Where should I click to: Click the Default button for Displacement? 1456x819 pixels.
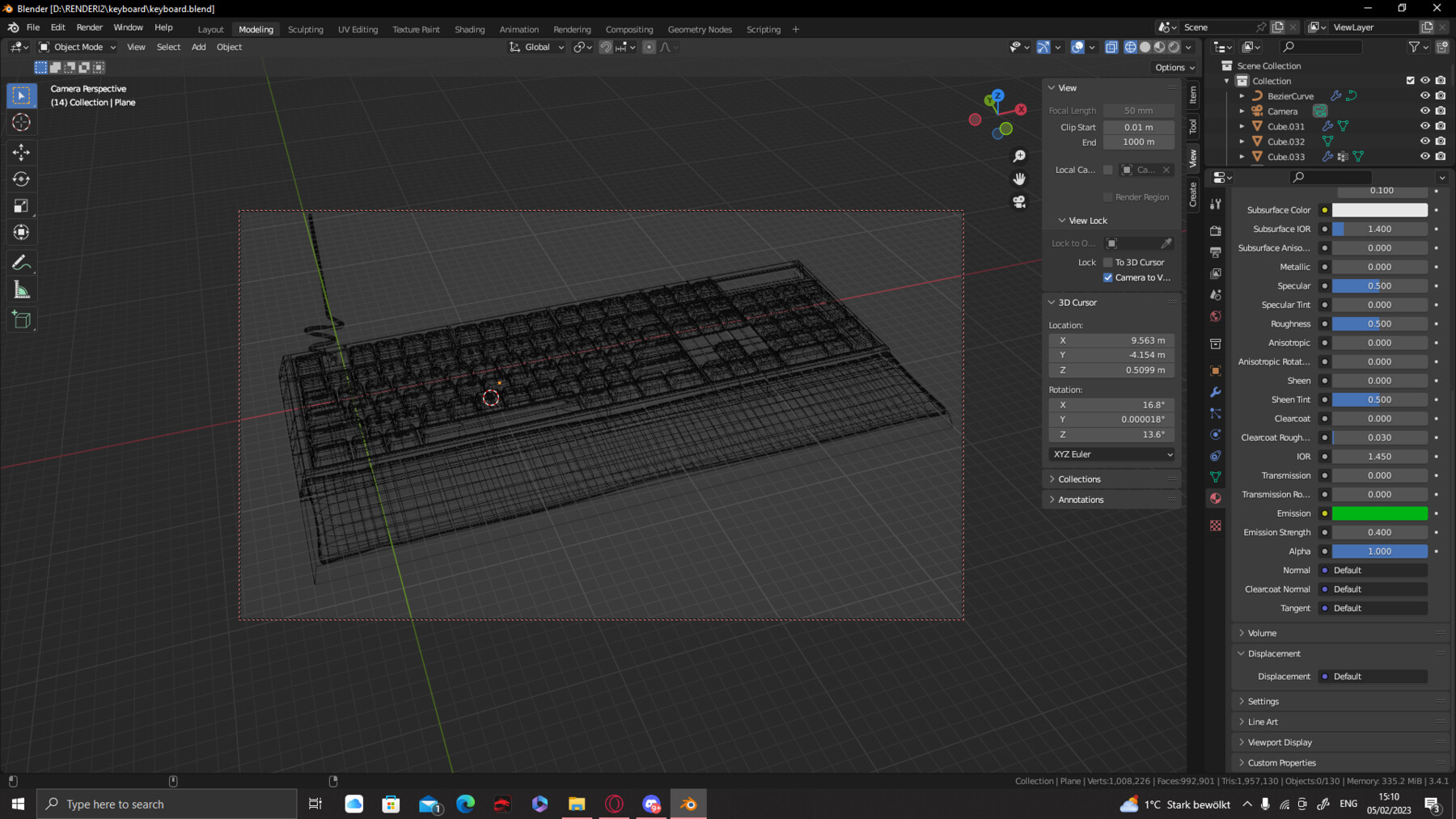click(x=1373, y=676)
